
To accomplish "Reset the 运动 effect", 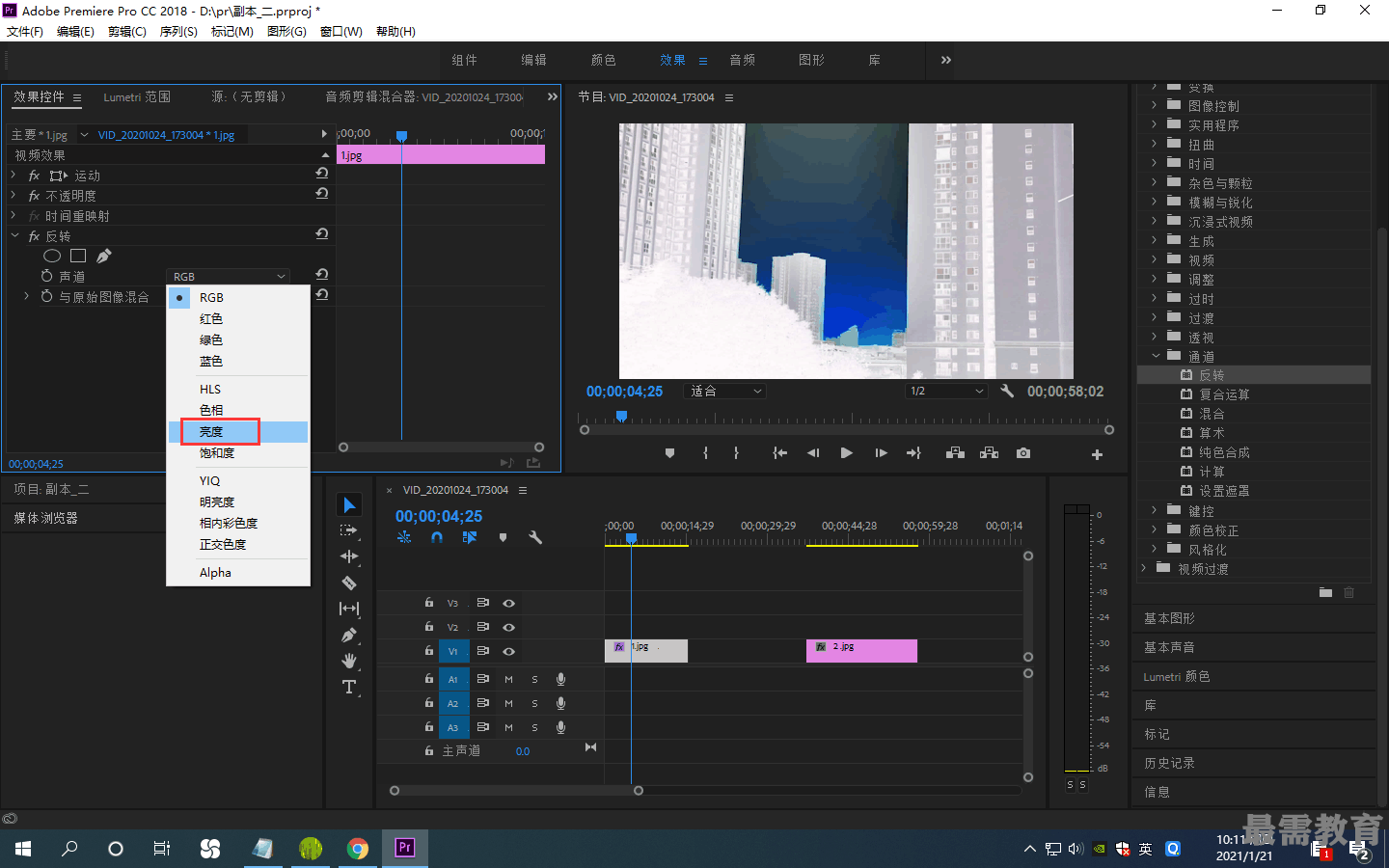I will tap(322, 174).
